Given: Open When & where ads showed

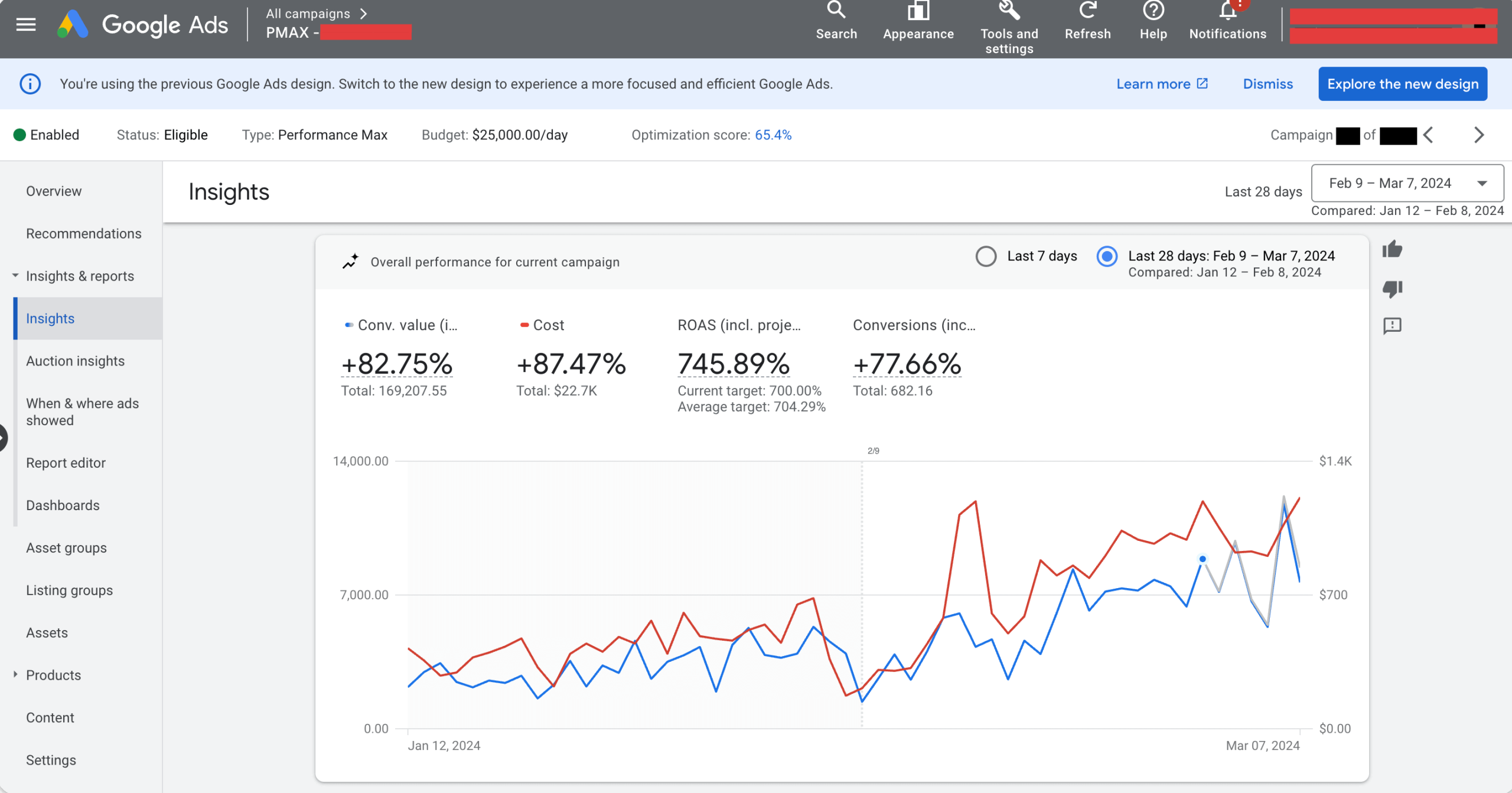Looking at the screenshot, I should point(83,412).
